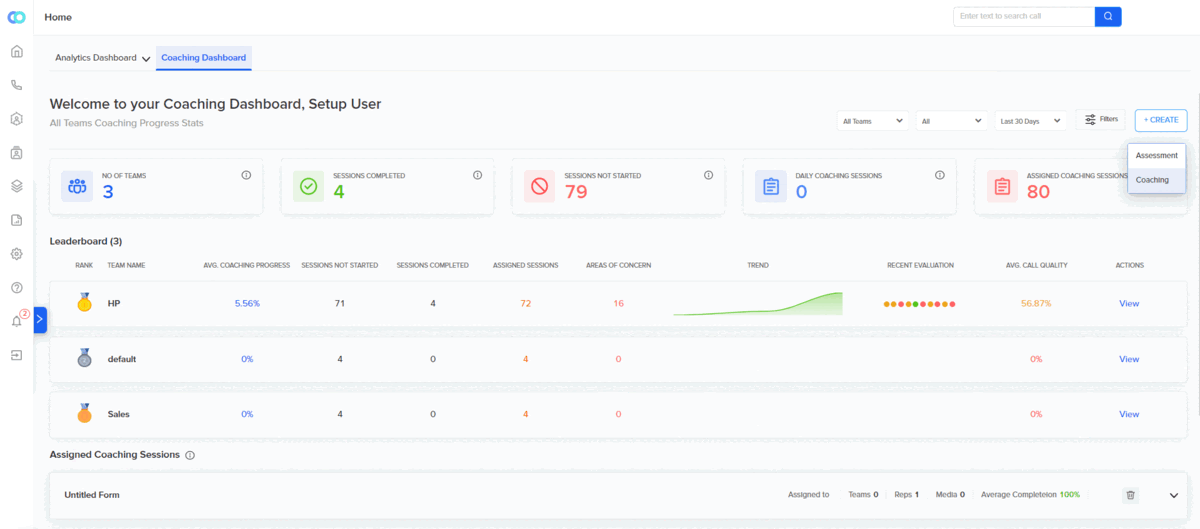Click View link for Sales team
The image size is (1200, 529).
[1129, 414]
